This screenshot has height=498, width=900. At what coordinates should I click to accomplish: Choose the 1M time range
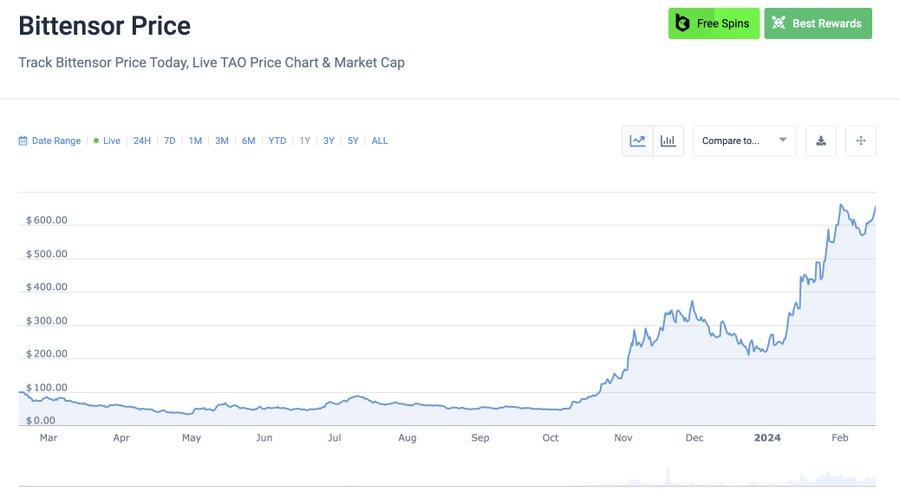coord(195,141)
